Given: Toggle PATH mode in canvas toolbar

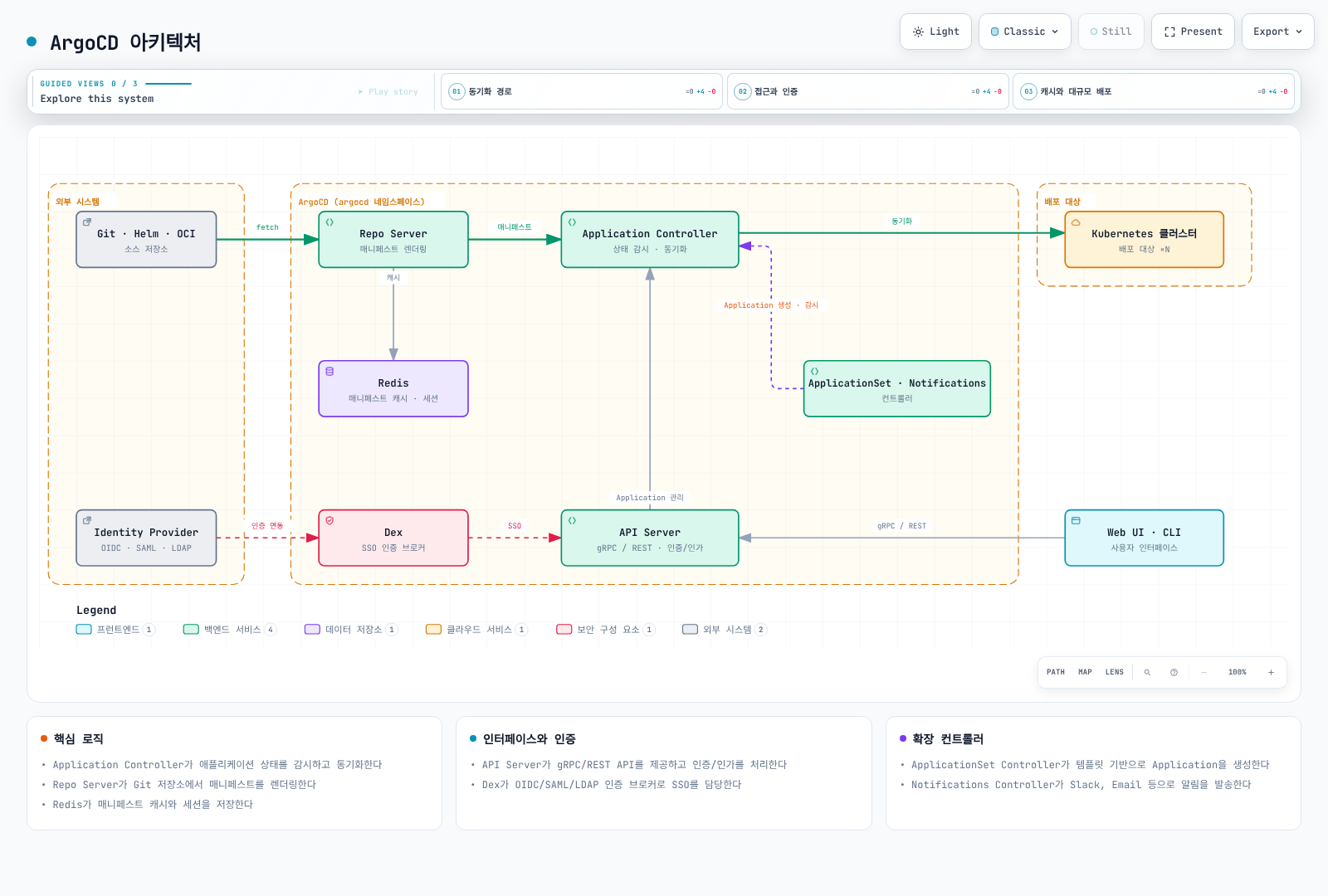Looking at the screenshot, I should 1056,672.
